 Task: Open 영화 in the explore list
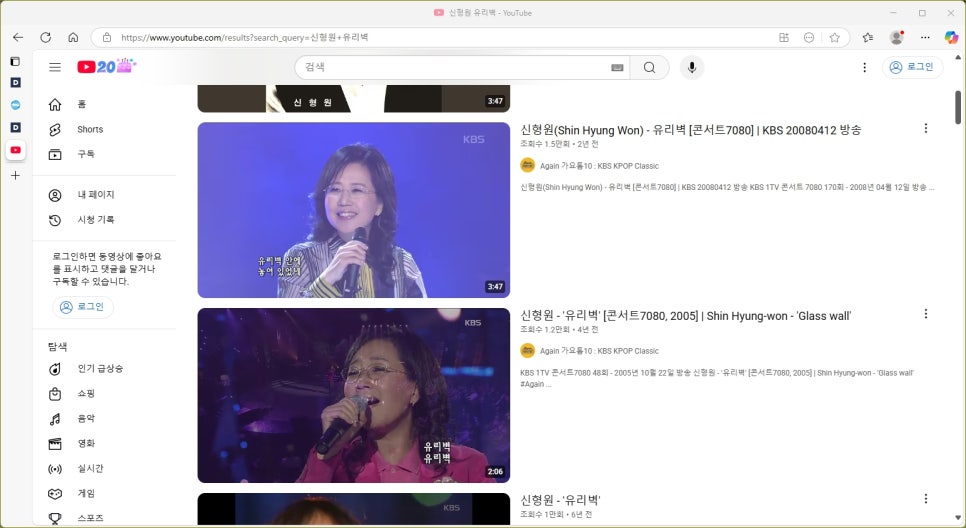pyautogui.click(x=105, y=444)
